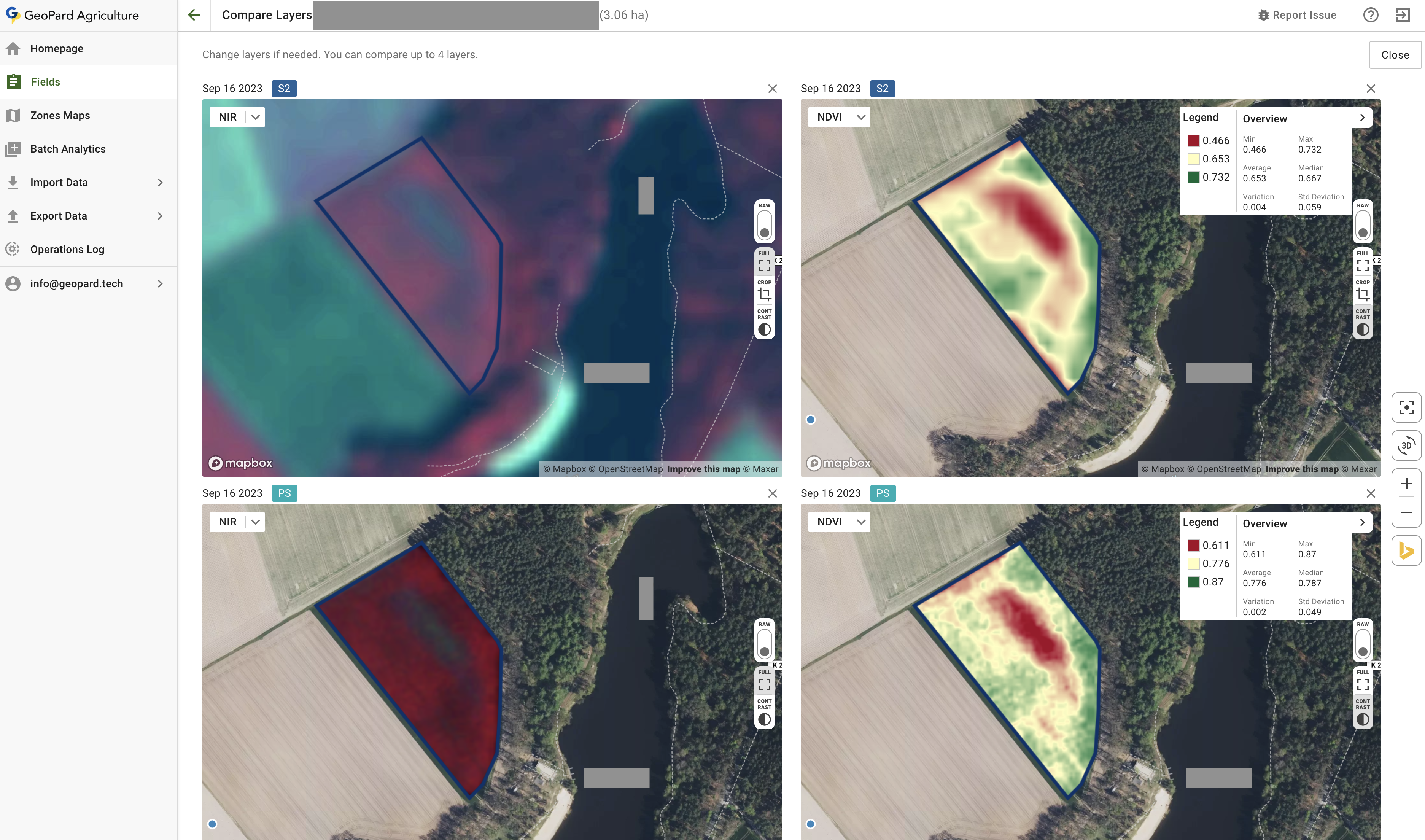Click the Bing basemap icon
1425x840 pixels.
(x=1406, y=550)
